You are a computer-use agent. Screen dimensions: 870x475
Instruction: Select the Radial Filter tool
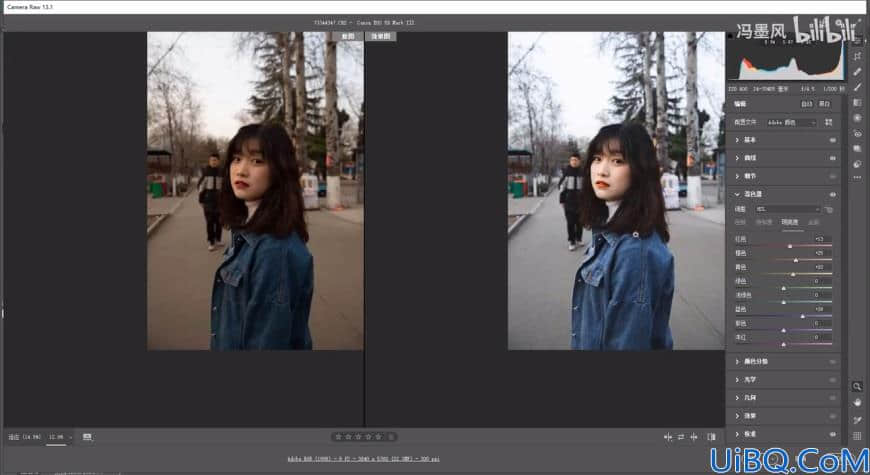pos(857,118)
